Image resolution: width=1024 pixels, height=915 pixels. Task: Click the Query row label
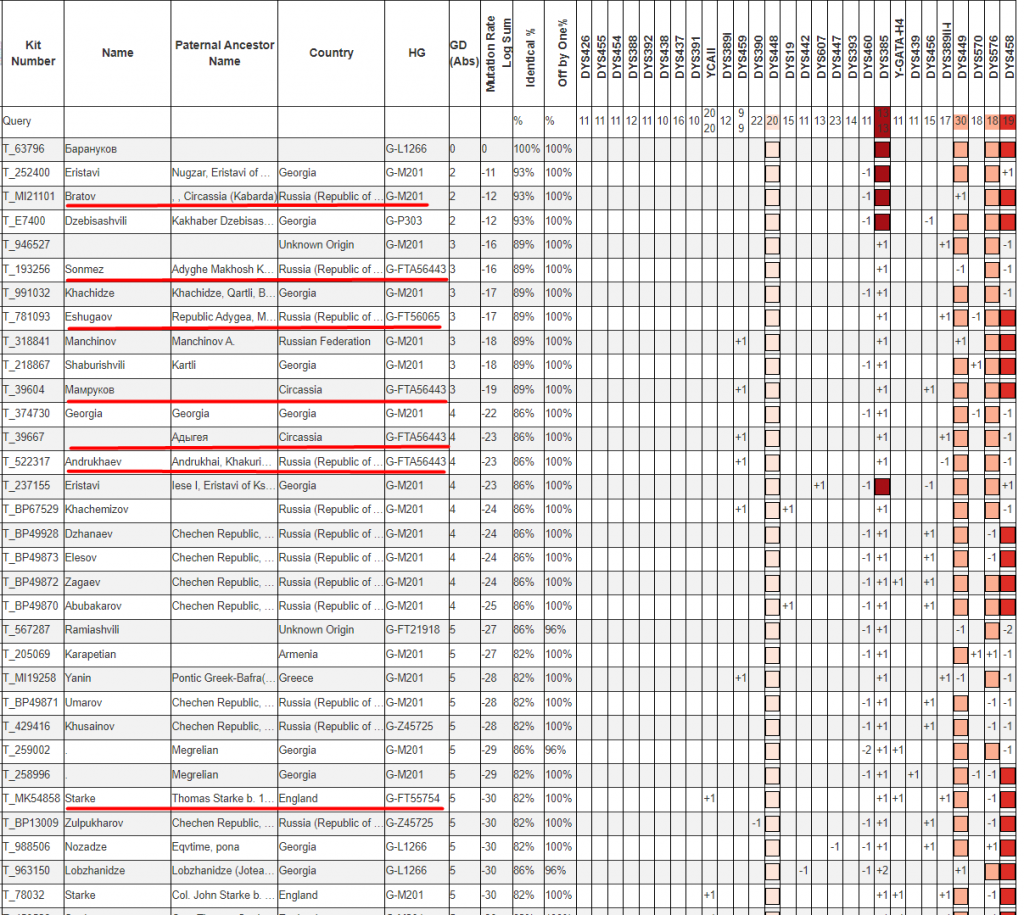coord(17,121)
